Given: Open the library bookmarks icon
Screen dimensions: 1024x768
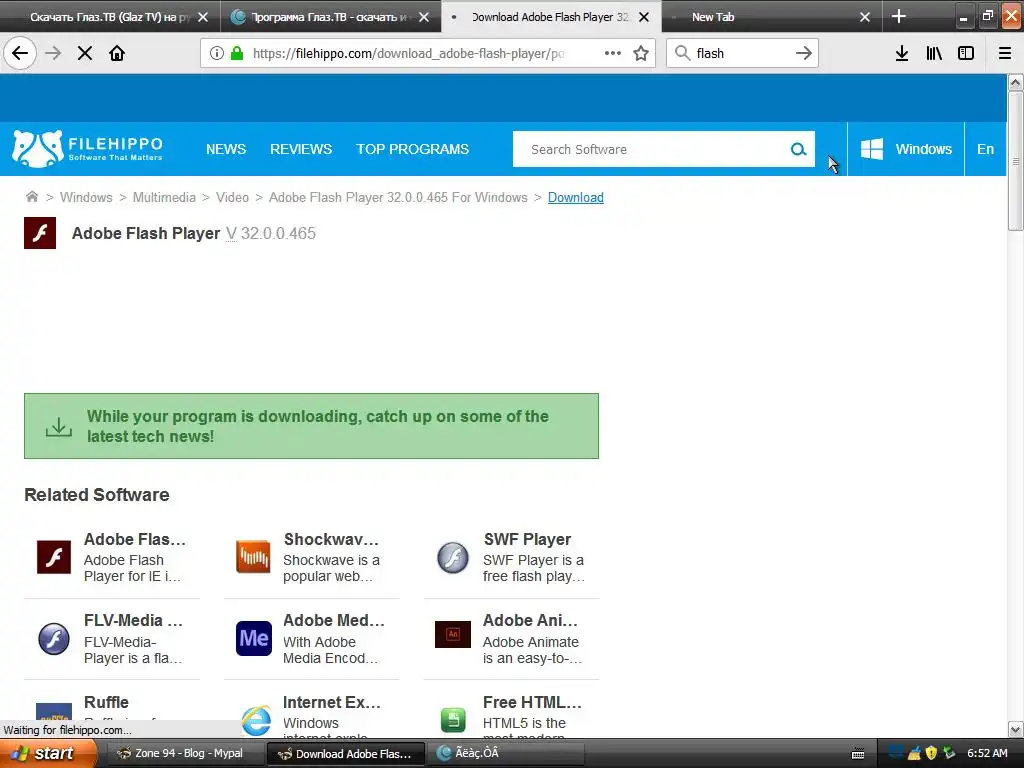Looking at the screenshot, I should coord(935,54).
